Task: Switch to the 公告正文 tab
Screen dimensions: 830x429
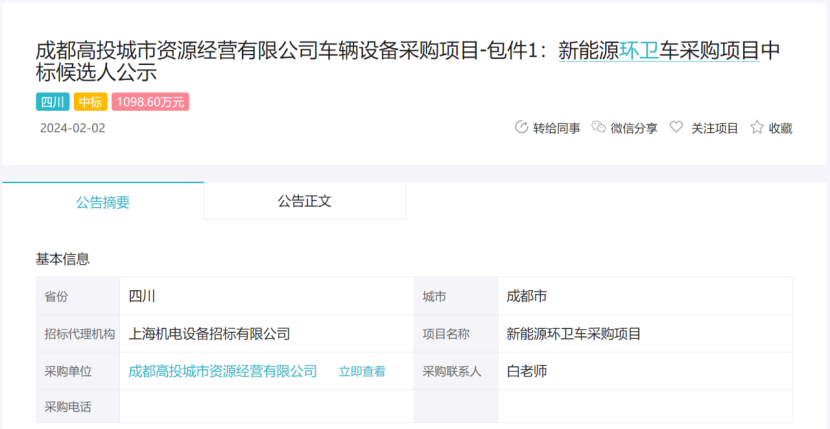Action: click(304, 201)
